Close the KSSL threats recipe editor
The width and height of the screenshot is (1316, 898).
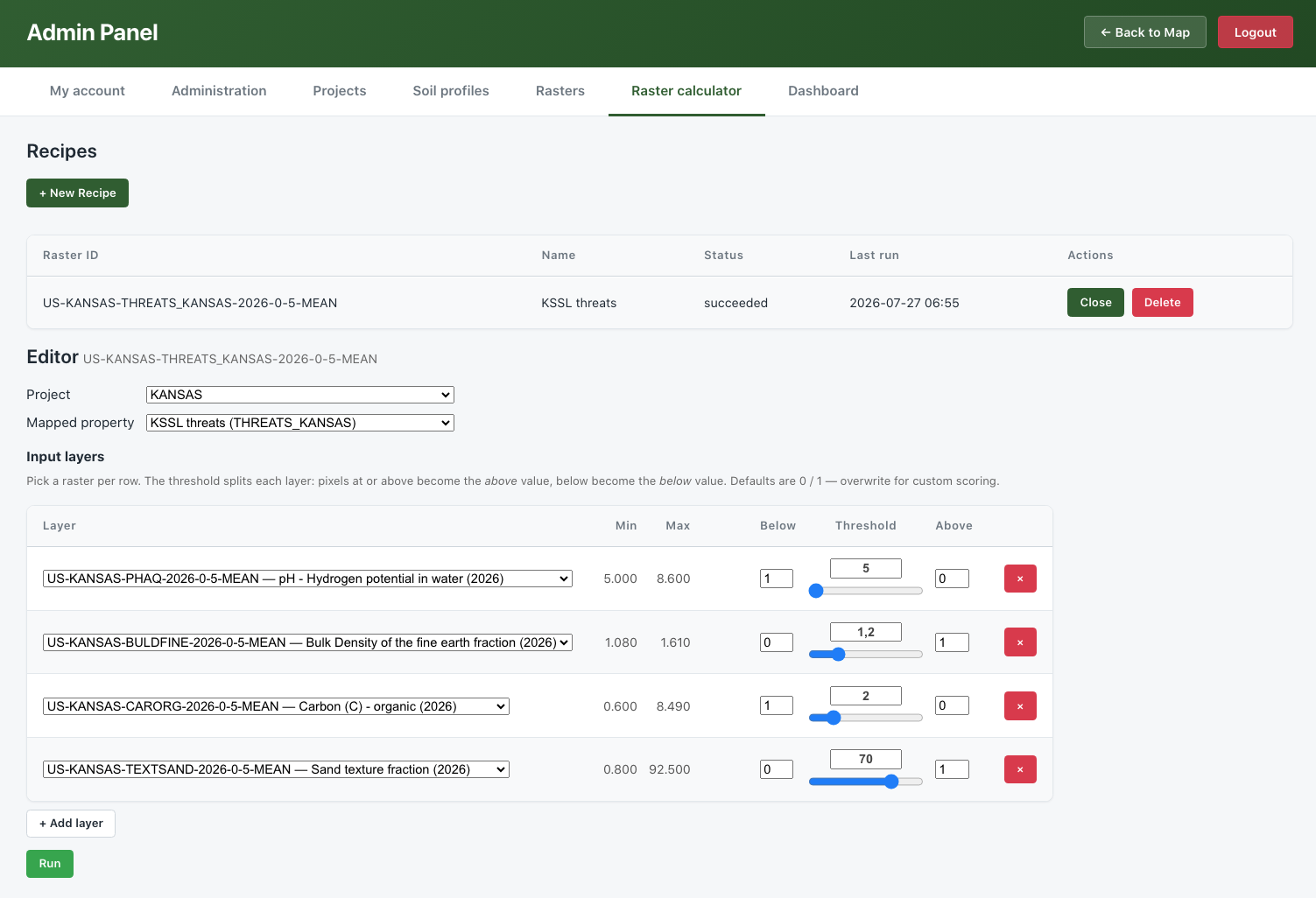[1095, 303]
